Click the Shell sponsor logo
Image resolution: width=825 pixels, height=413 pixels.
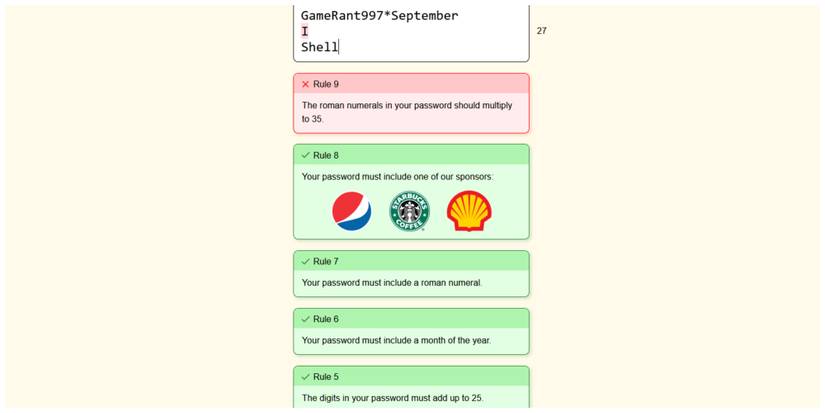coord(469,211)
